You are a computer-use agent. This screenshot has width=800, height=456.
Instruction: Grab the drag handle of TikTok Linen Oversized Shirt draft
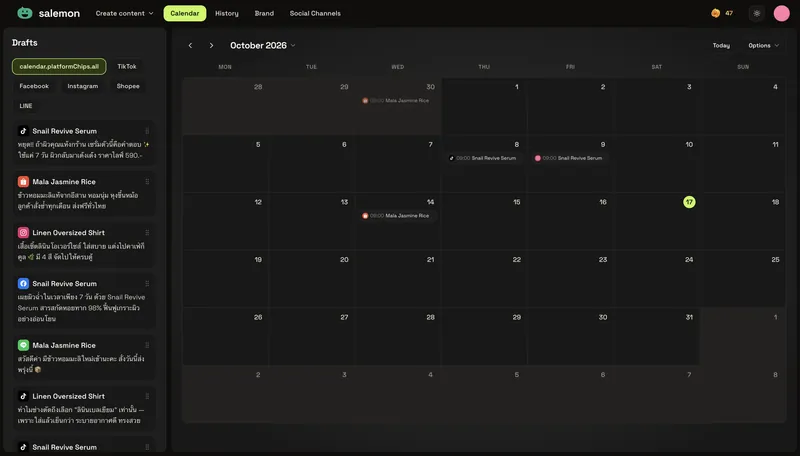point(147,396)
